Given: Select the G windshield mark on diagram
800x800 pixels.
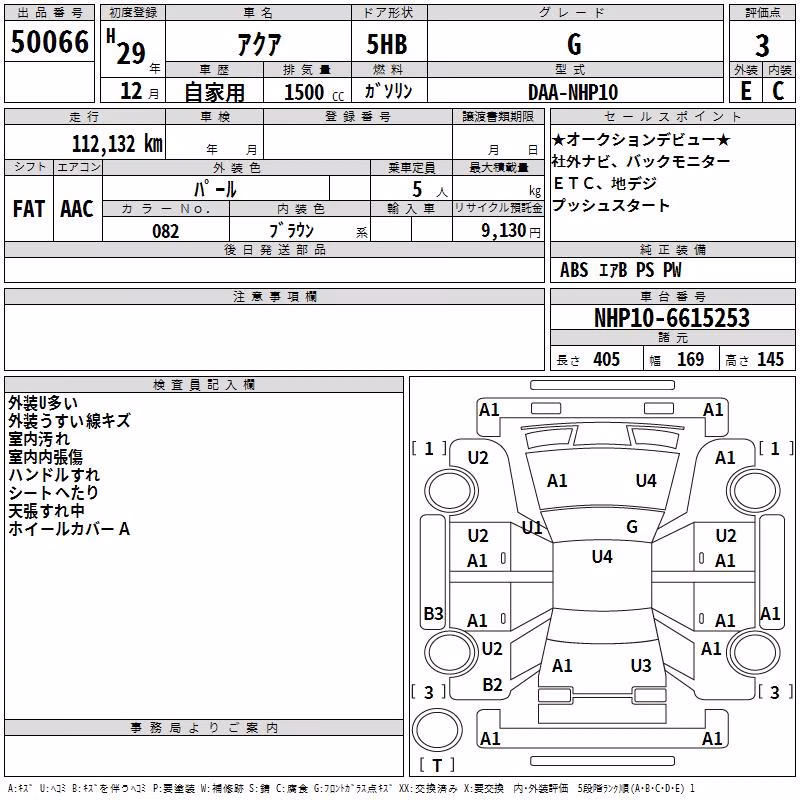Looking at the screenshot, I should point(632,527).
